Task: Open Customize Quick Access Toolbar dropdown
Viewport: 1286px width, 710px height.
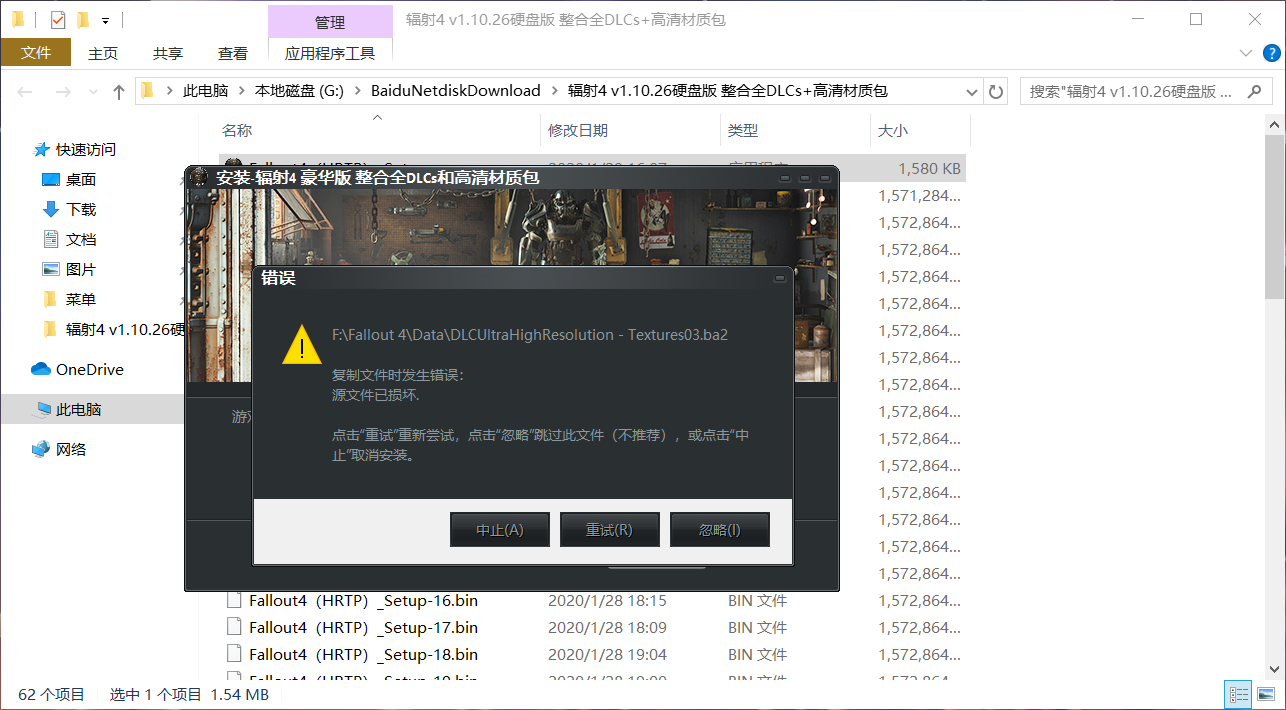Action: click(105, 20)
